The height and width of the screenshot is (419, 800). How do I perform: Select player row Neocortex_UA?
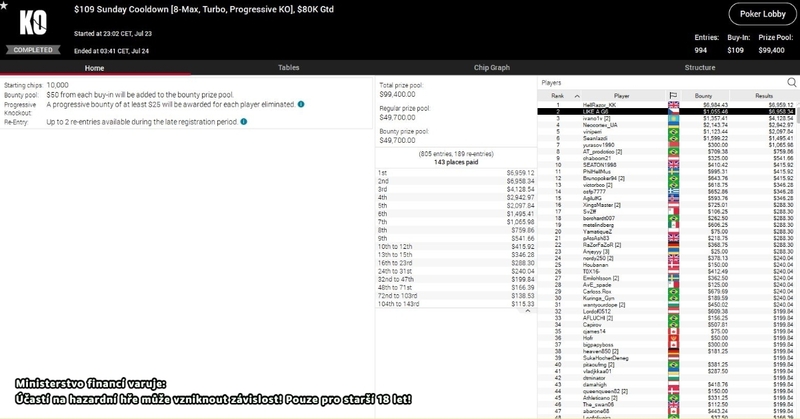(666, 125)
